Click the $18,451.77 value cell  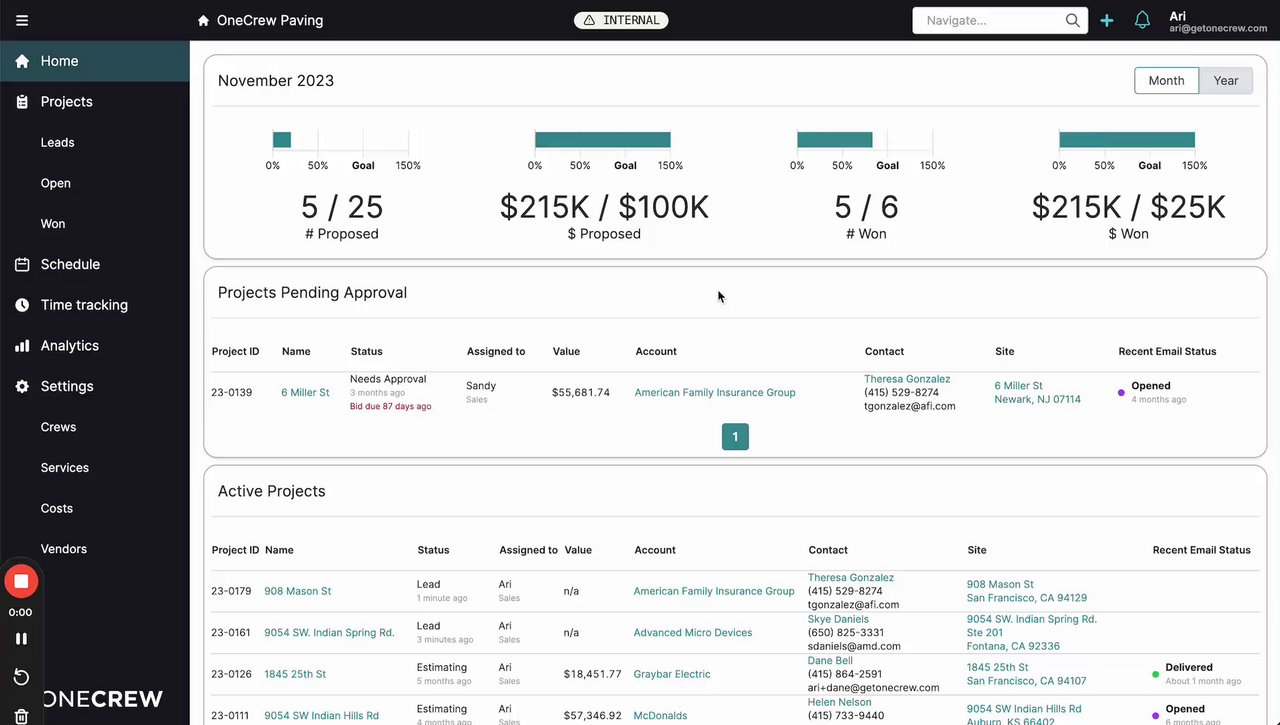tap(593, 674)
